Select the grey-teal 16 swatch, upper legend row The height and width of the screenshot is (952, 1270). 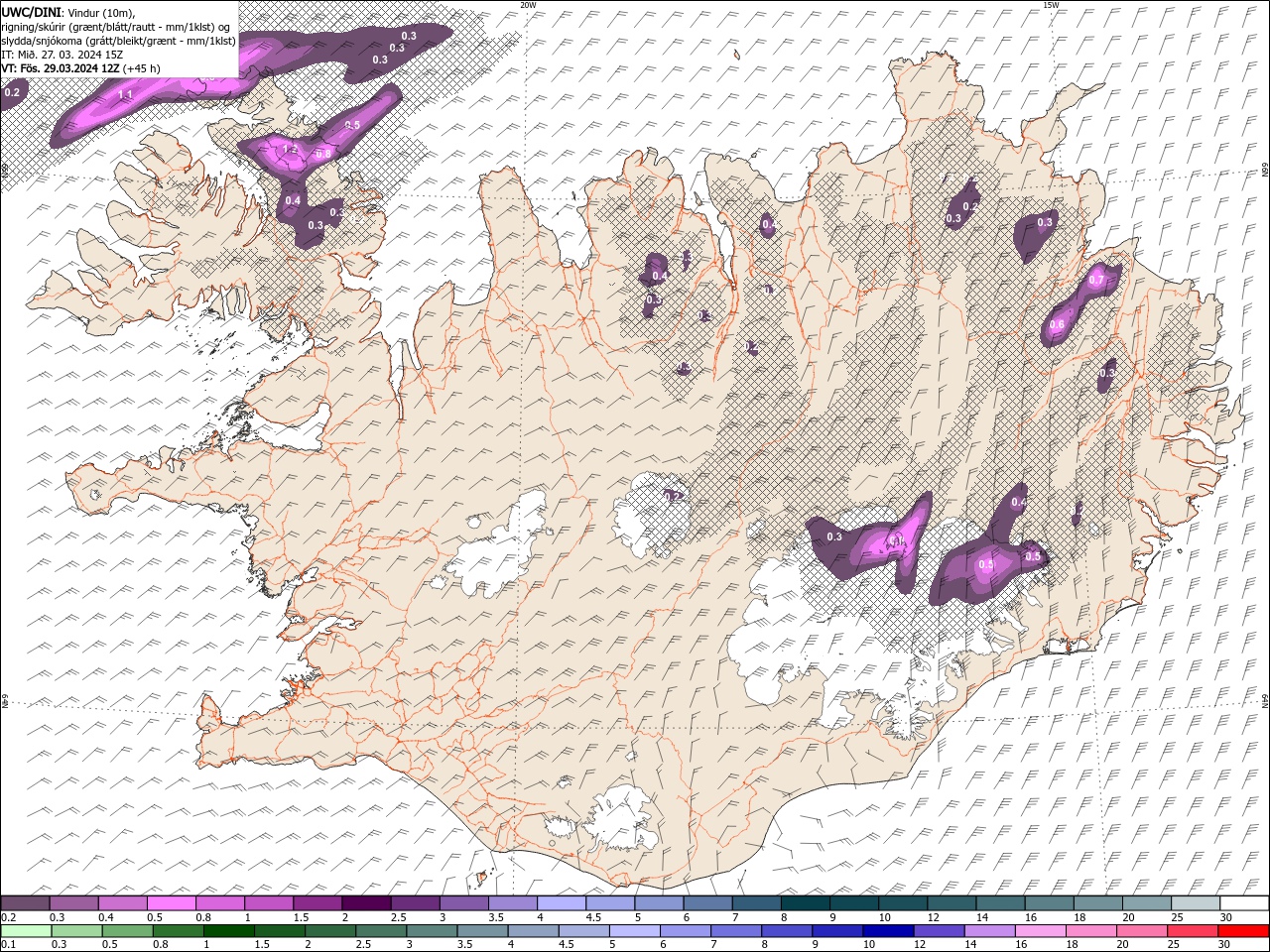pos(1048,903)
